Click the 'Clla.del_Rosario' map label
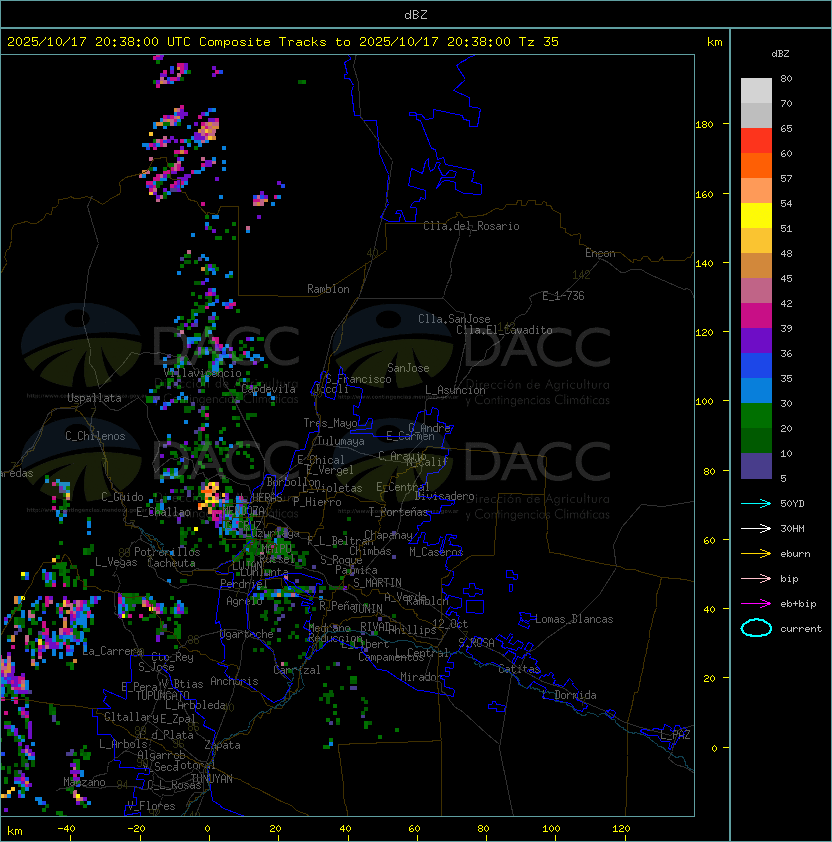832x842 pixels. (471, 226)
